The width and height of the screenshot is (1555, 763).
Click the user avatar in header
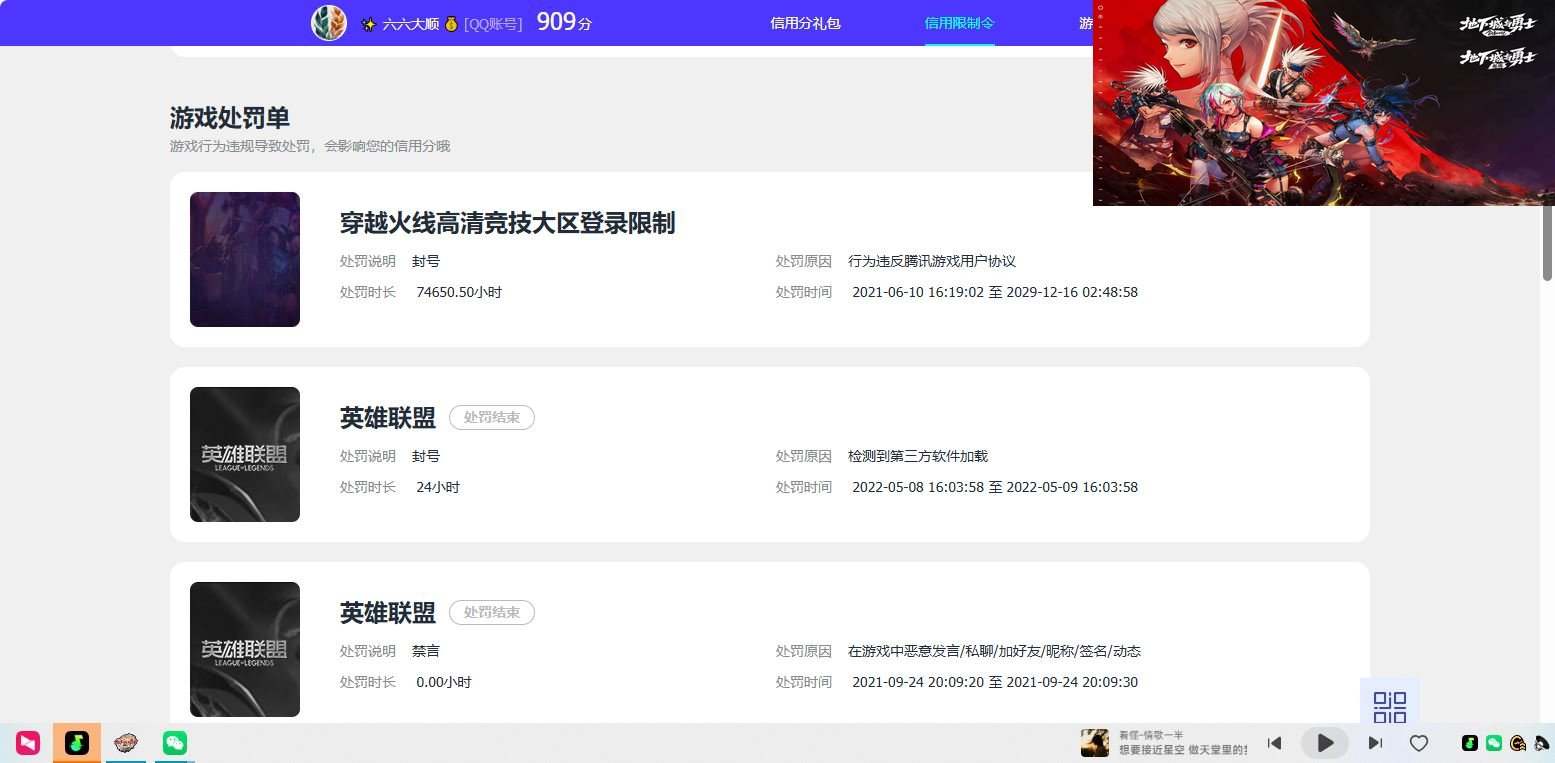click(x=329, y=22)
